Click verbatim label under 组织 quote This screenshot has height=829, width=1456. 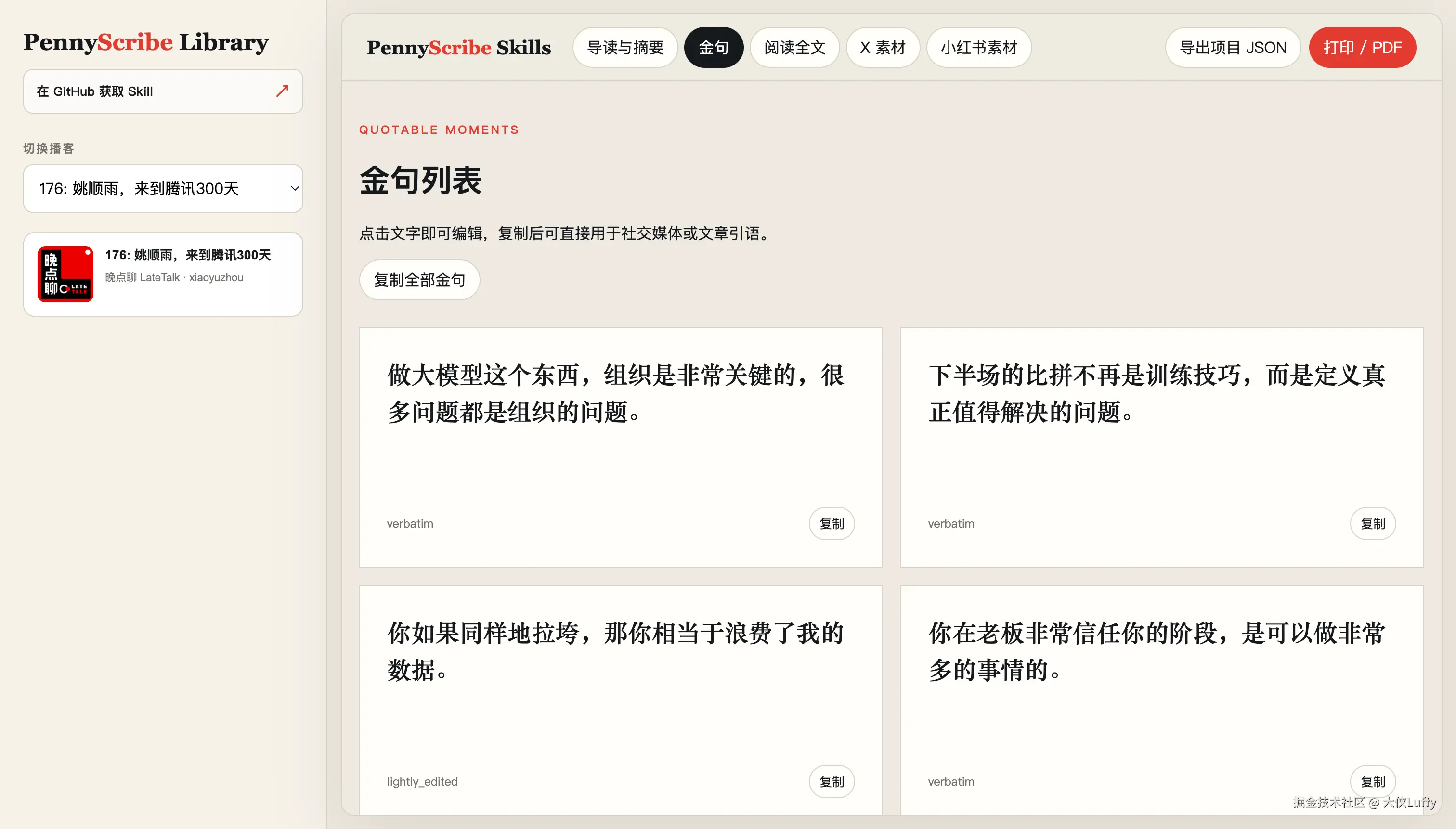[x=410, y=523]
